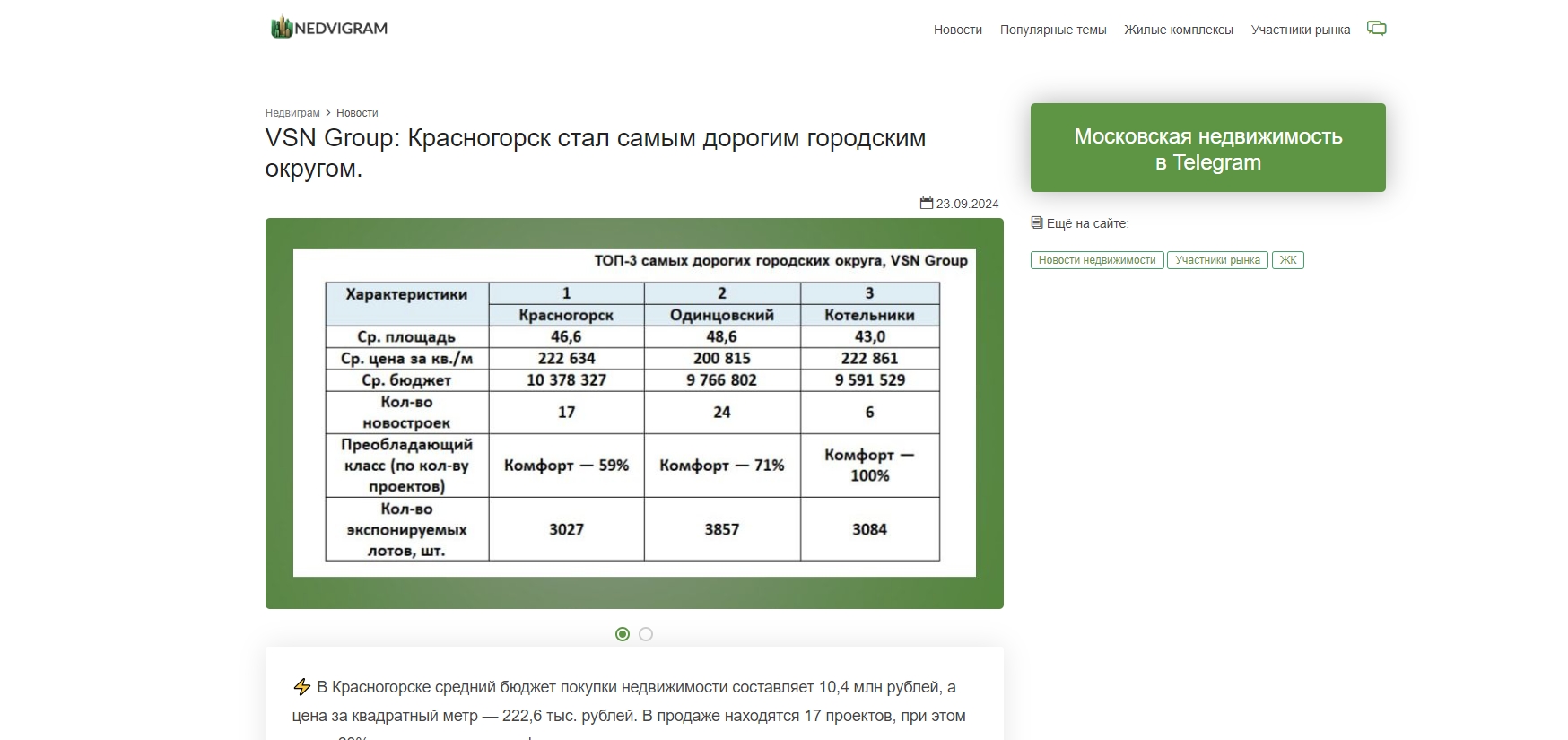This screenshot has height=740, width=1568.
Task: Go to Жилые комплексы section
Action: (1178, 30)
